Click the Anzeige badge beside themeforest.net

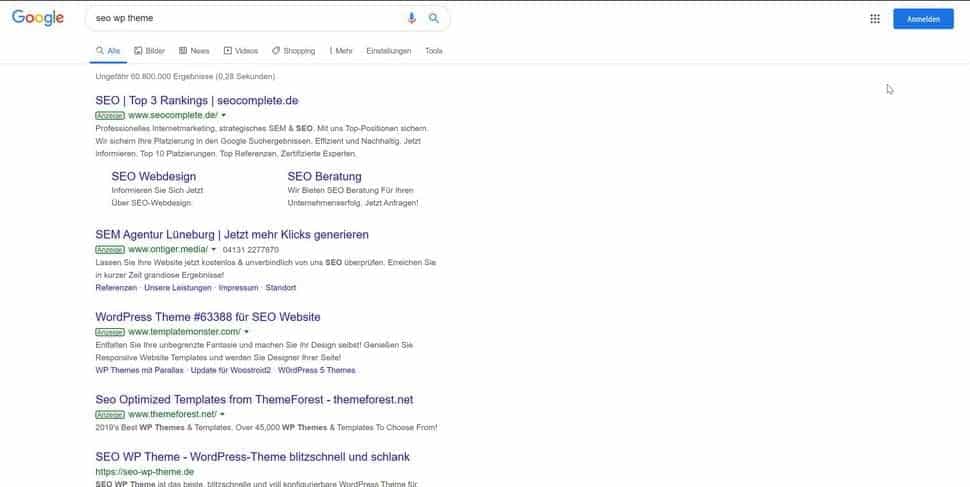110,415
